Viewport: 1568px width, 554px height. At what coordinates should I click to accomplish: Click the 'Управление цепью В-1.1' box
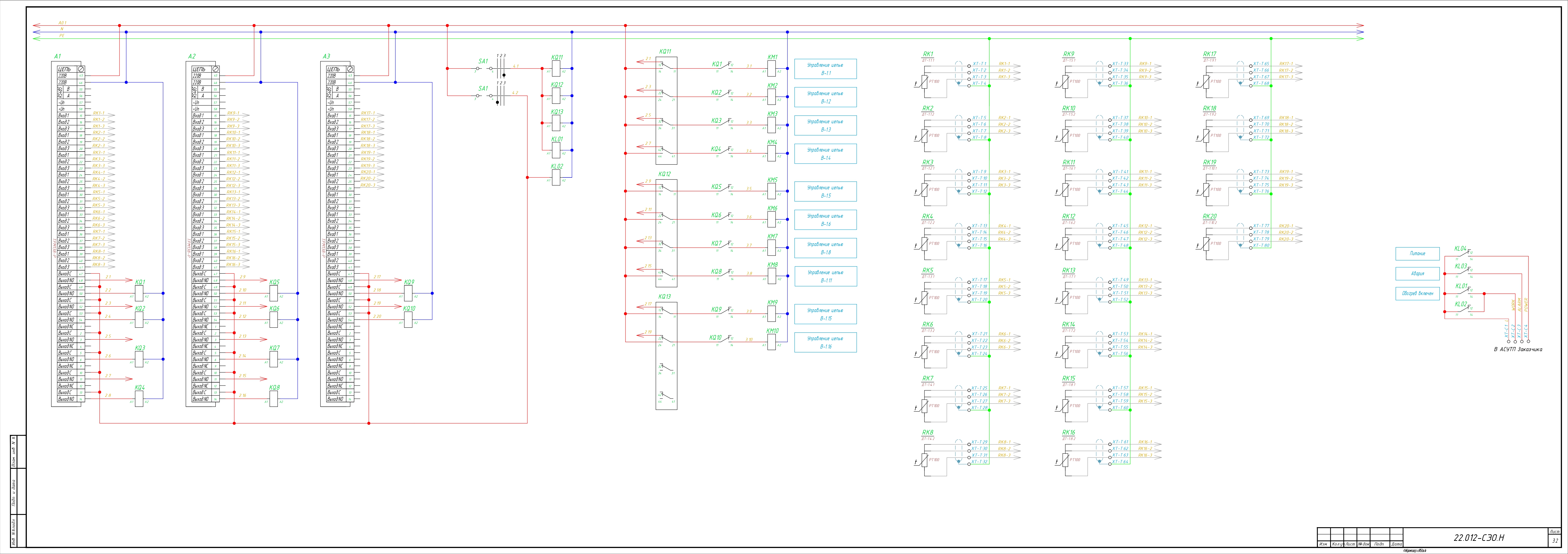click(825, 69)
